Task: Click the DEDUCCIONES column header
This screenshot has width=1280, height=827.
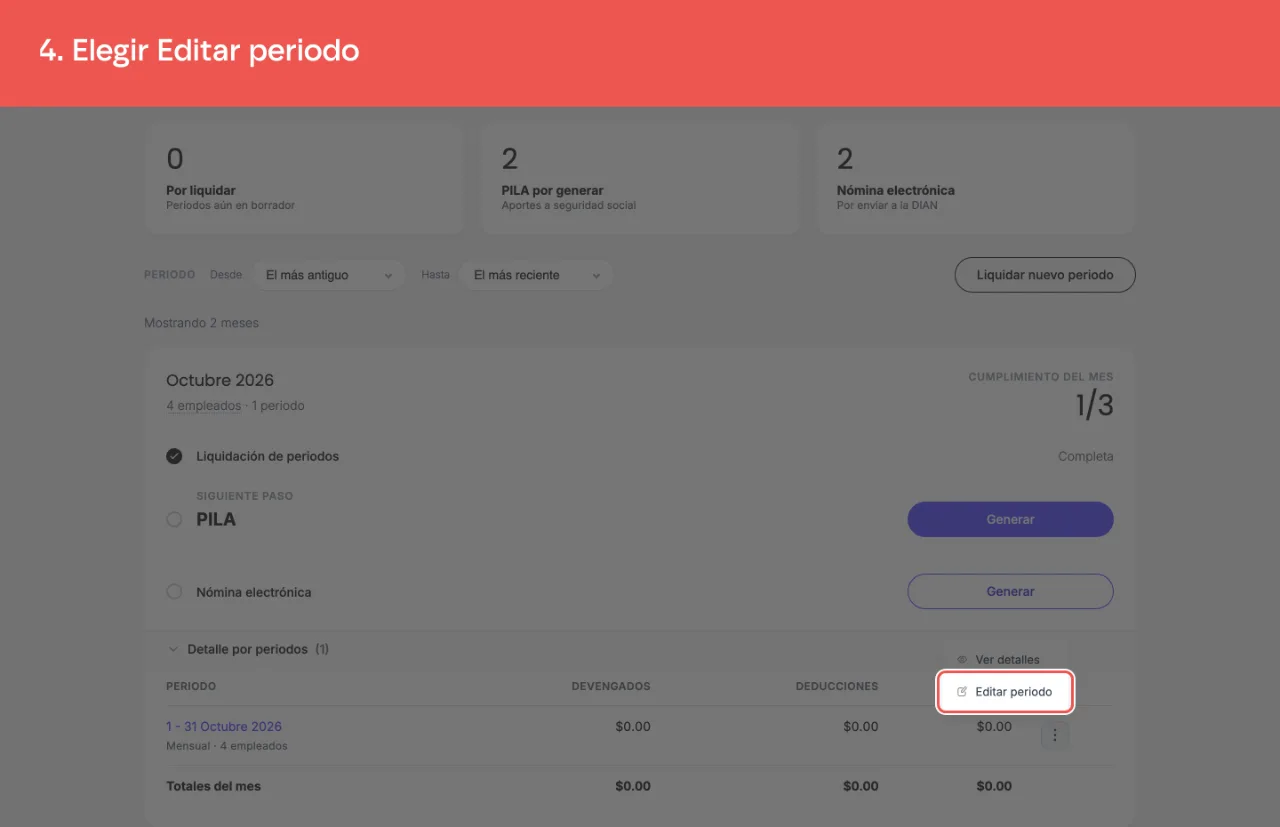Action: point(837,686)
